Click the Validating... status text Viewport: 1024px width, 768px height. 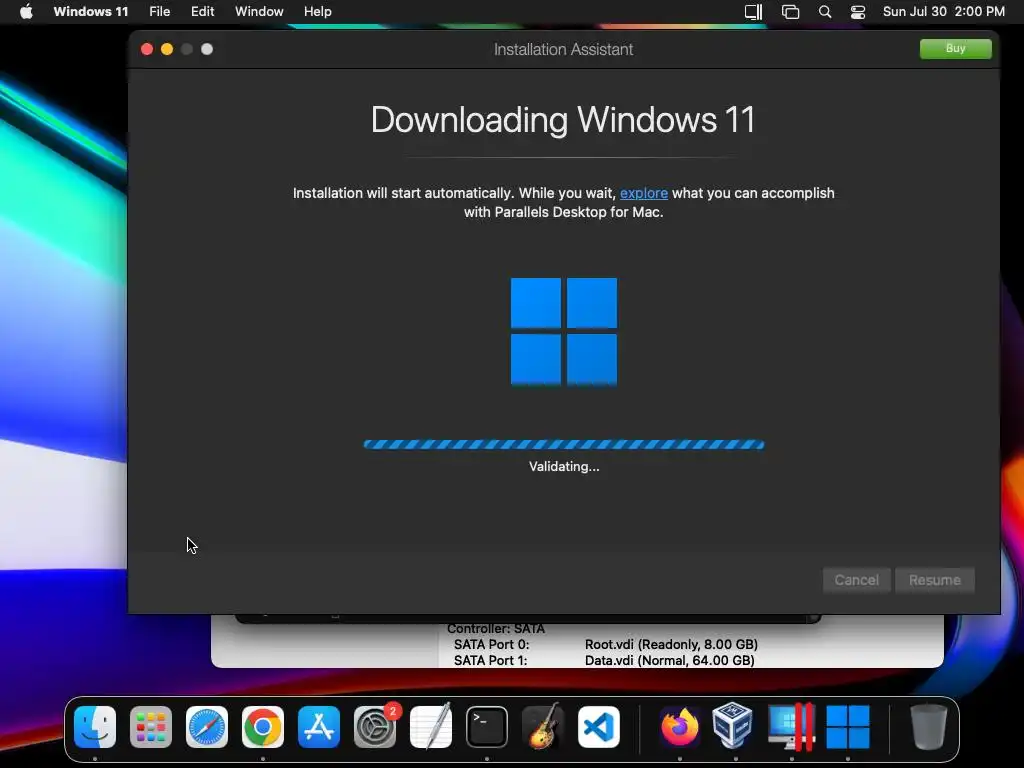tap(564, 466)
